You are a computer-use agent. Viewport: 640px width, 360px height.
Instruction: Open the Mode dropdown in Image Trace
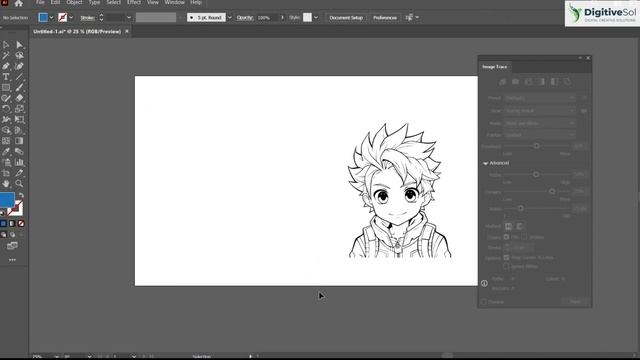coord(540,123)
